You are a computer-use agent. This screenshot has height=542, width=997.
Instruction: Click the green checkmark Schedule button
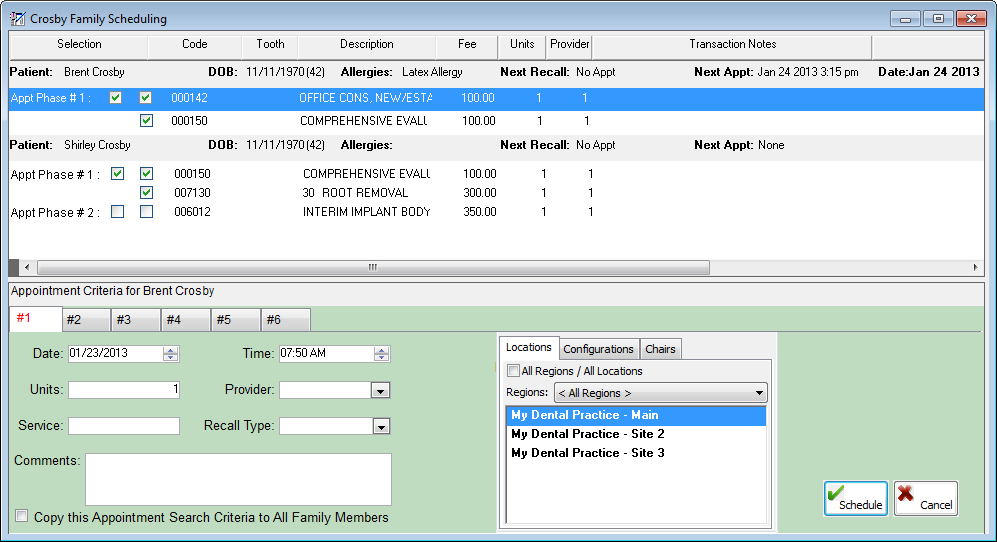point(856,498)
